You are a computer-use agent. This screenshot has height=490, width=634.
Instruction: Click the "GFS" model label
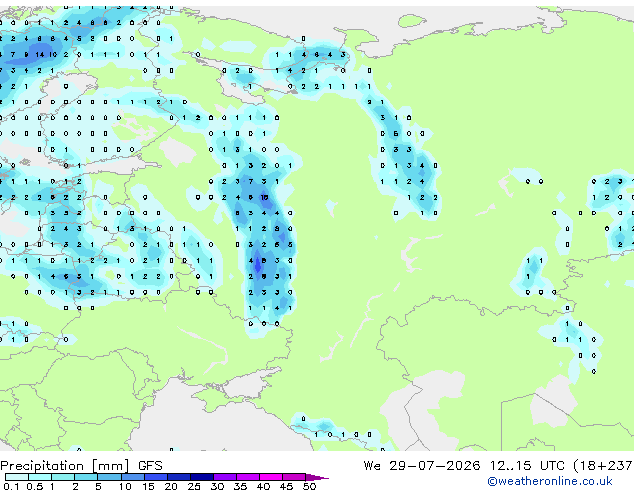tap(150, 466)
